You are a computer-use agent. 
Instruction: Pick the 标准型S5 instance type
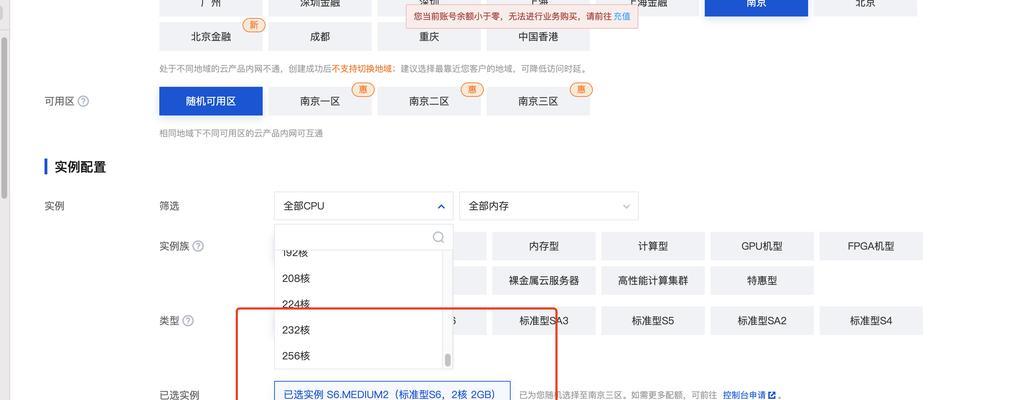click(653, 321)
